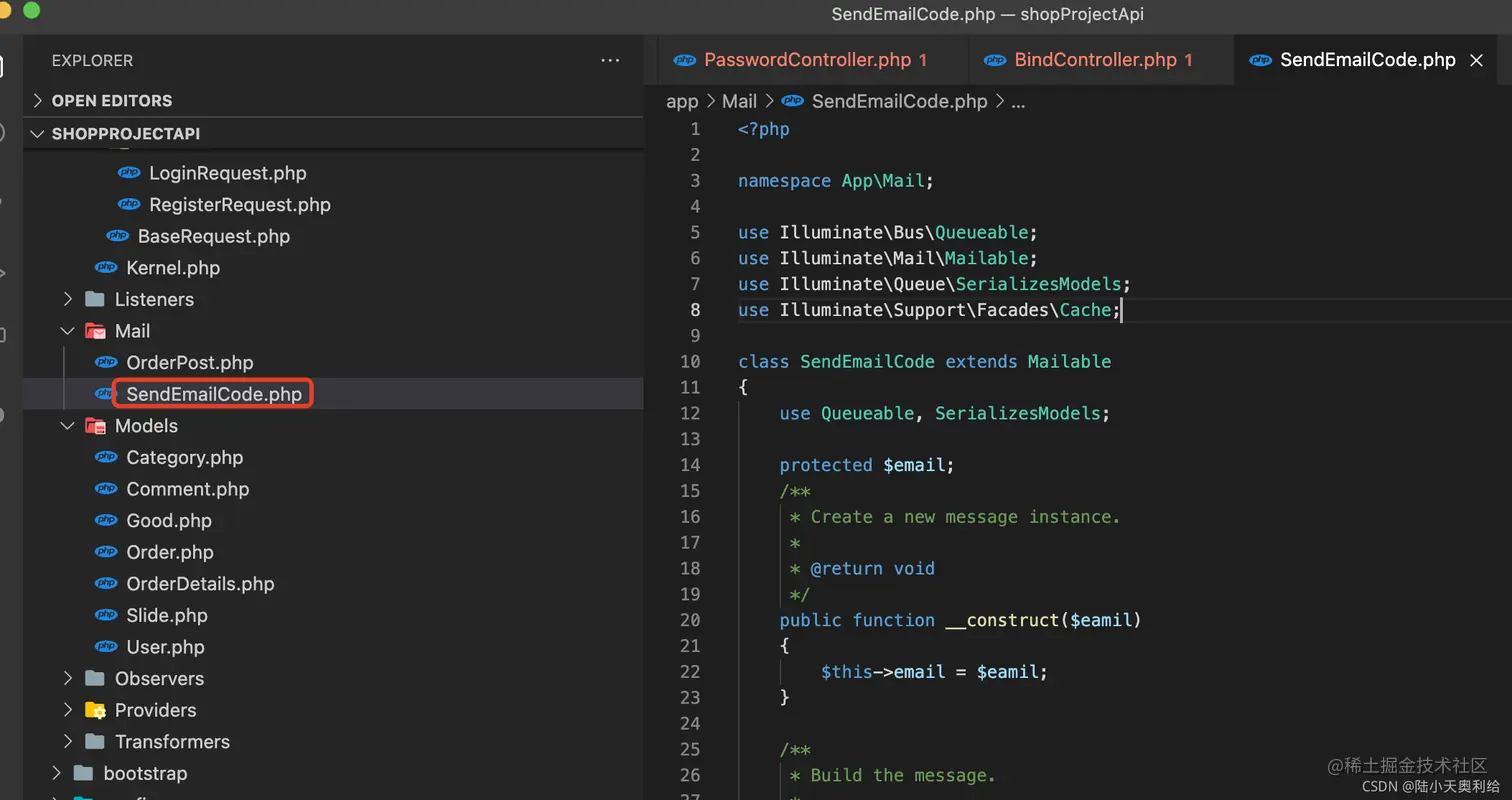Open Category.php model file

pos(184,458)
